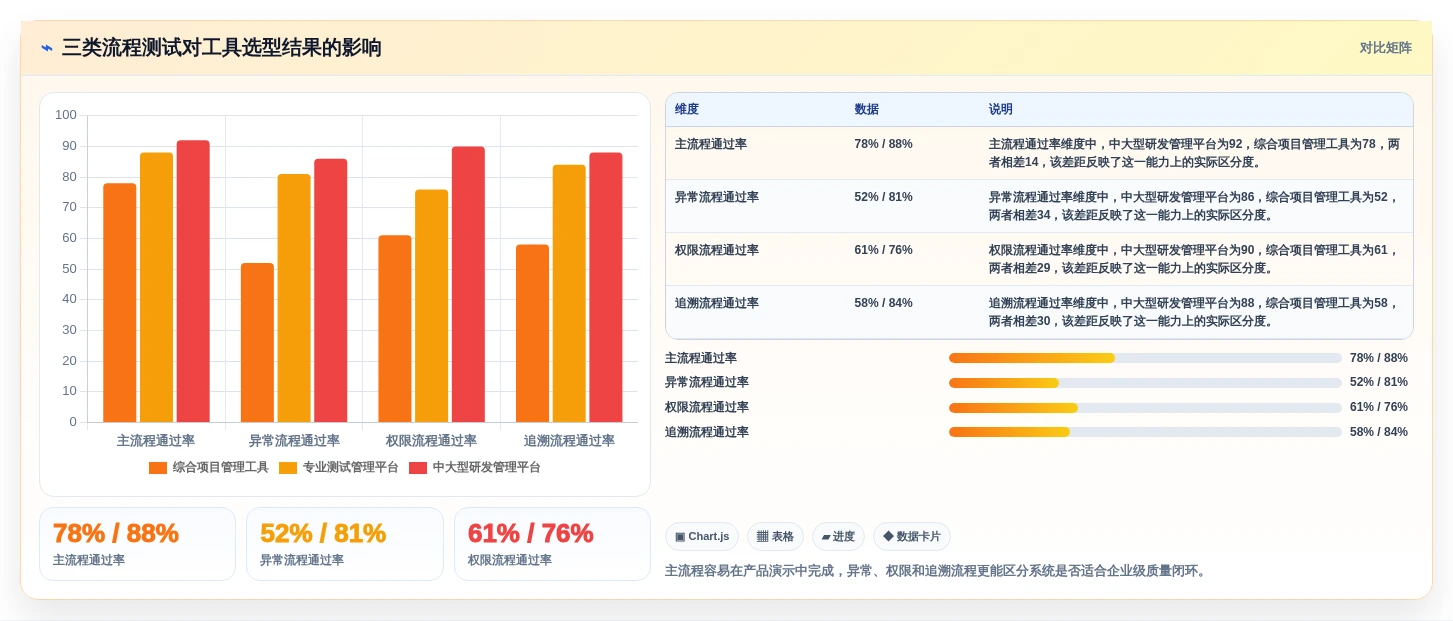The width and height of the screenshot is (1453, 621).
Task: Click progress value 58% / 84%
Action: pyautogui.click(x=1379, y=432)
